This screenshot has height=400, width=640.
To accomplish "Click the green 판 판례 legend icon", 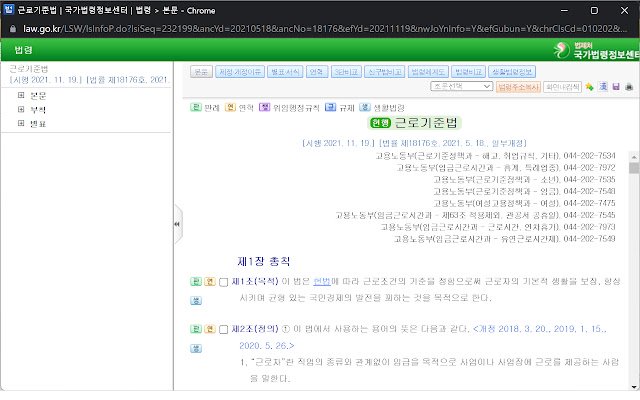I will coord(196,107).
